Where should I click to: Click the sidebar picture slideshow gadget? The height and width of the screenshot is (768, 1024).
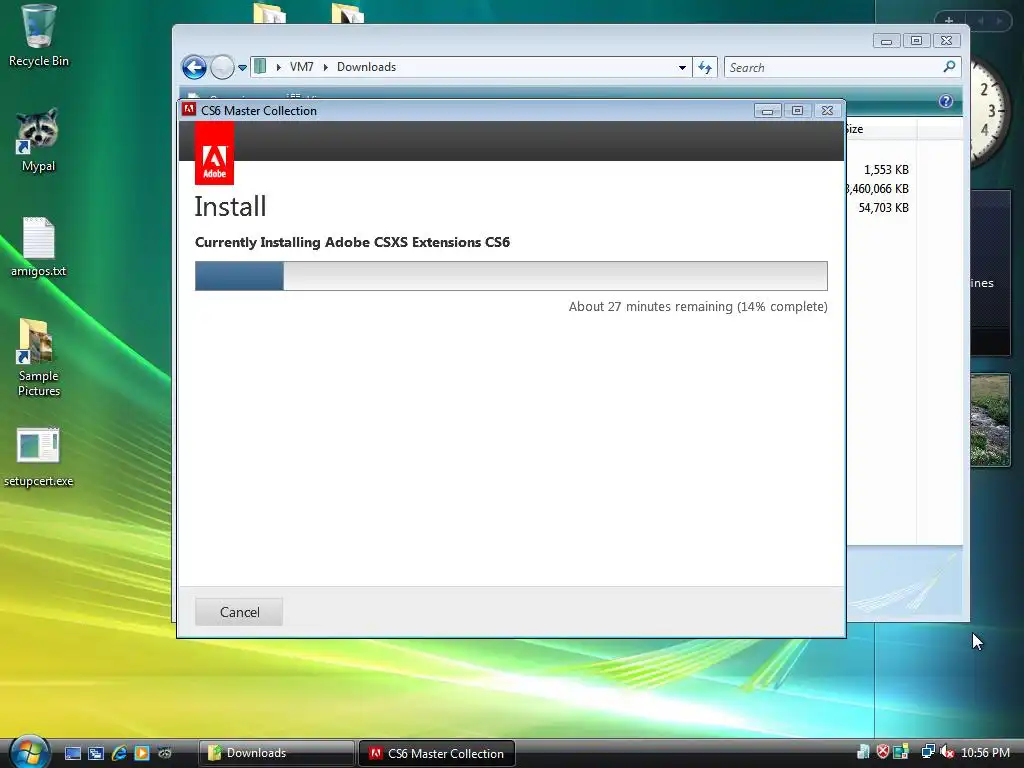[990, 420]
